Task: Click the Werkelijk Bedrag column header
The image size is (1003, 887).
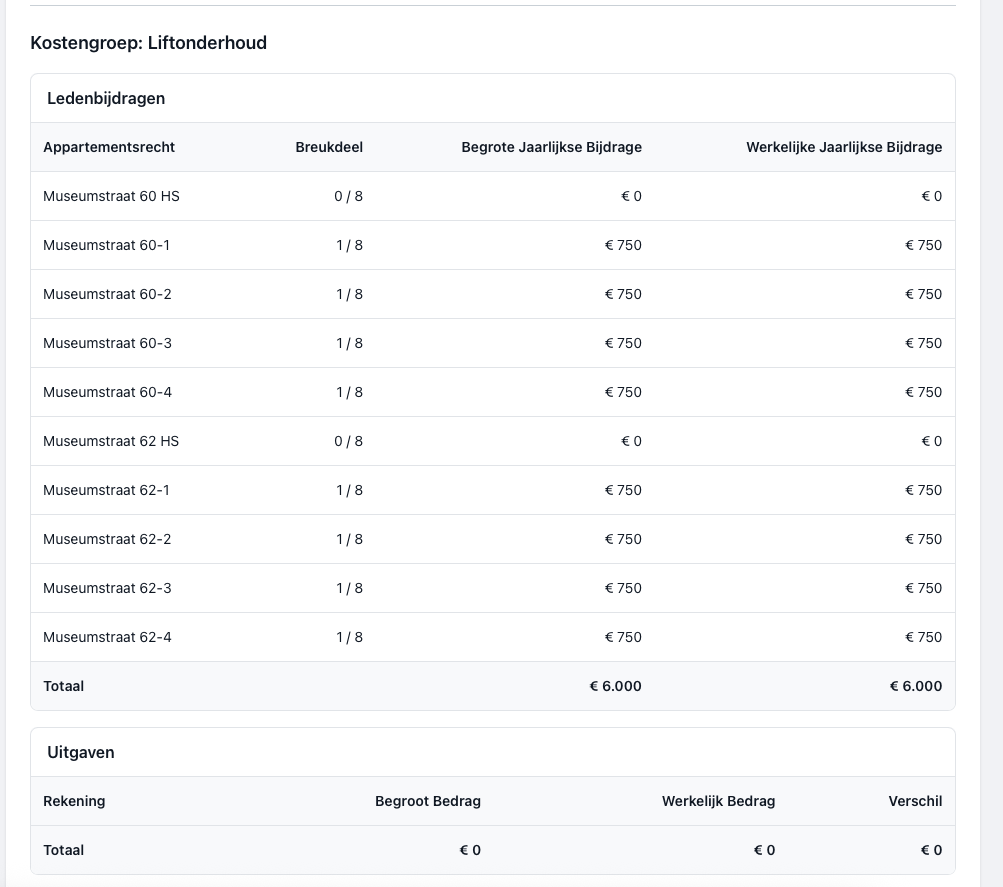Action: 718,801
